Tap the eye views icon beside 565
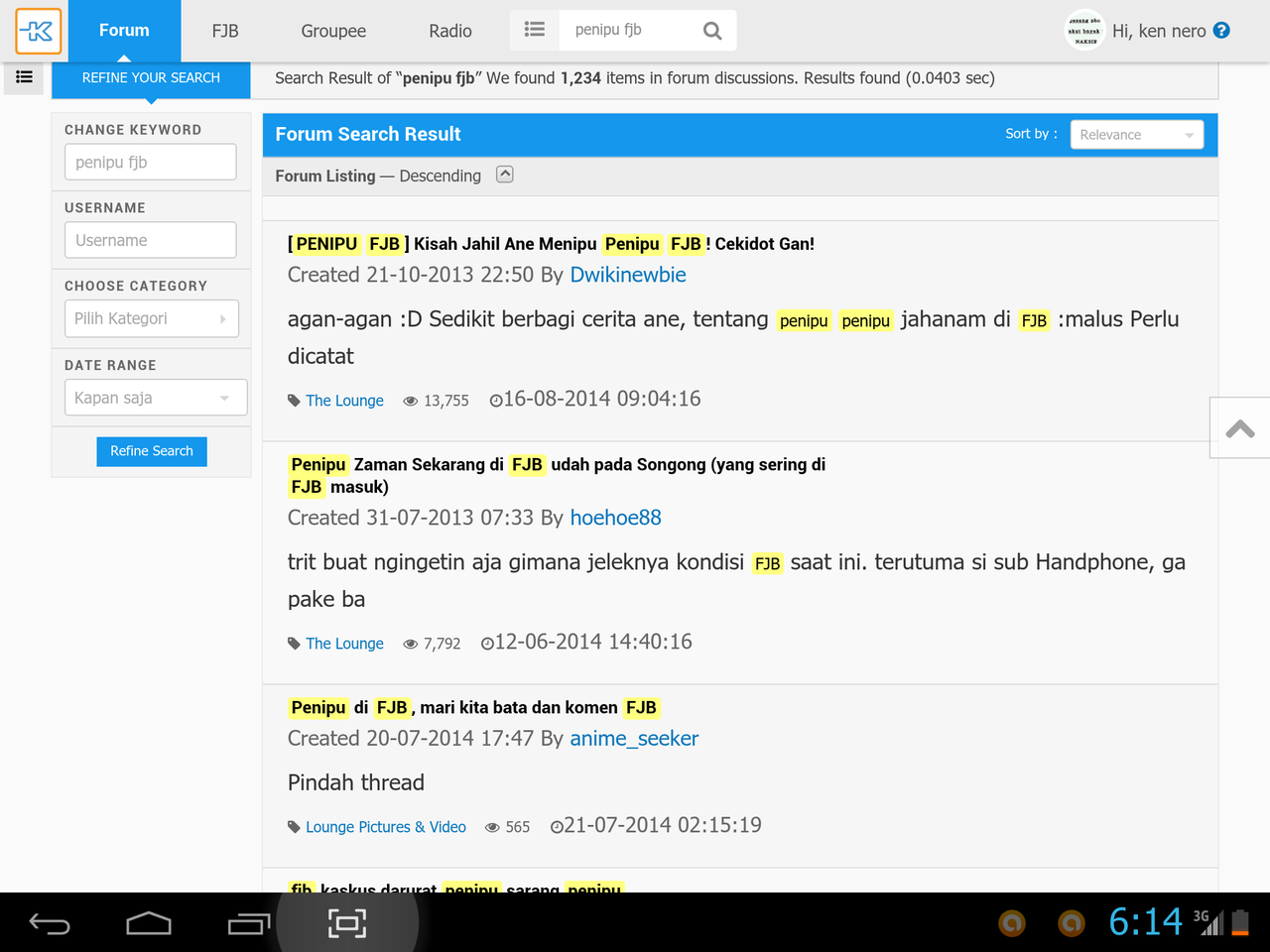Image resolution: width=1270 pixels, height=952 pixels. 492,827
